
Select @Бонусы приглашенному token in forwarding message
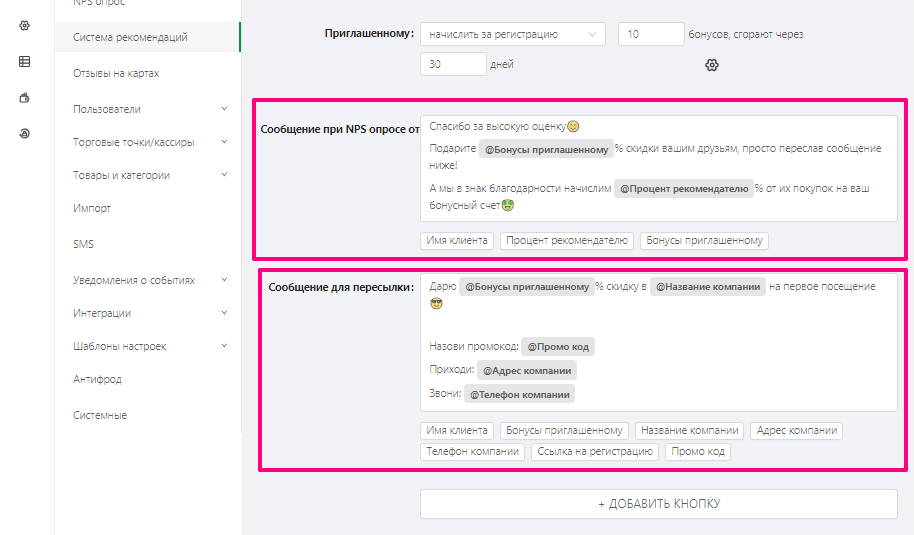click(x=527, y=287)
